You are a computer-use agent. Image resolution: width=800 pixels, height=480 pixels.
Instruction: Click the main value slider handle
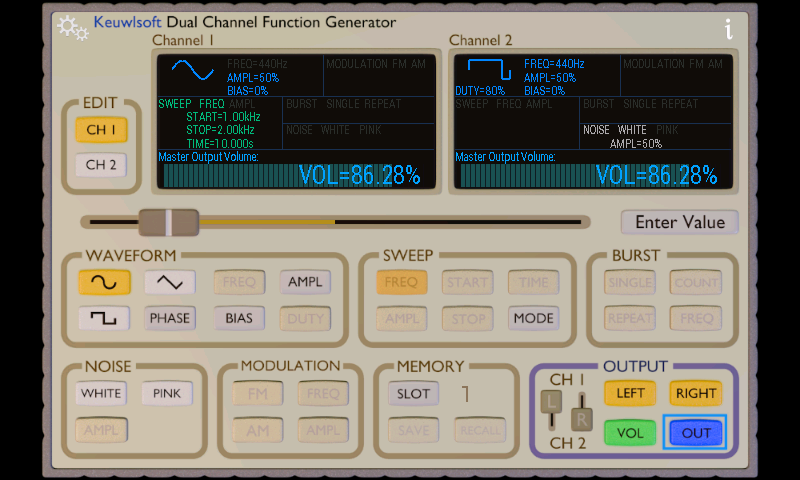[x=169, y=222]
